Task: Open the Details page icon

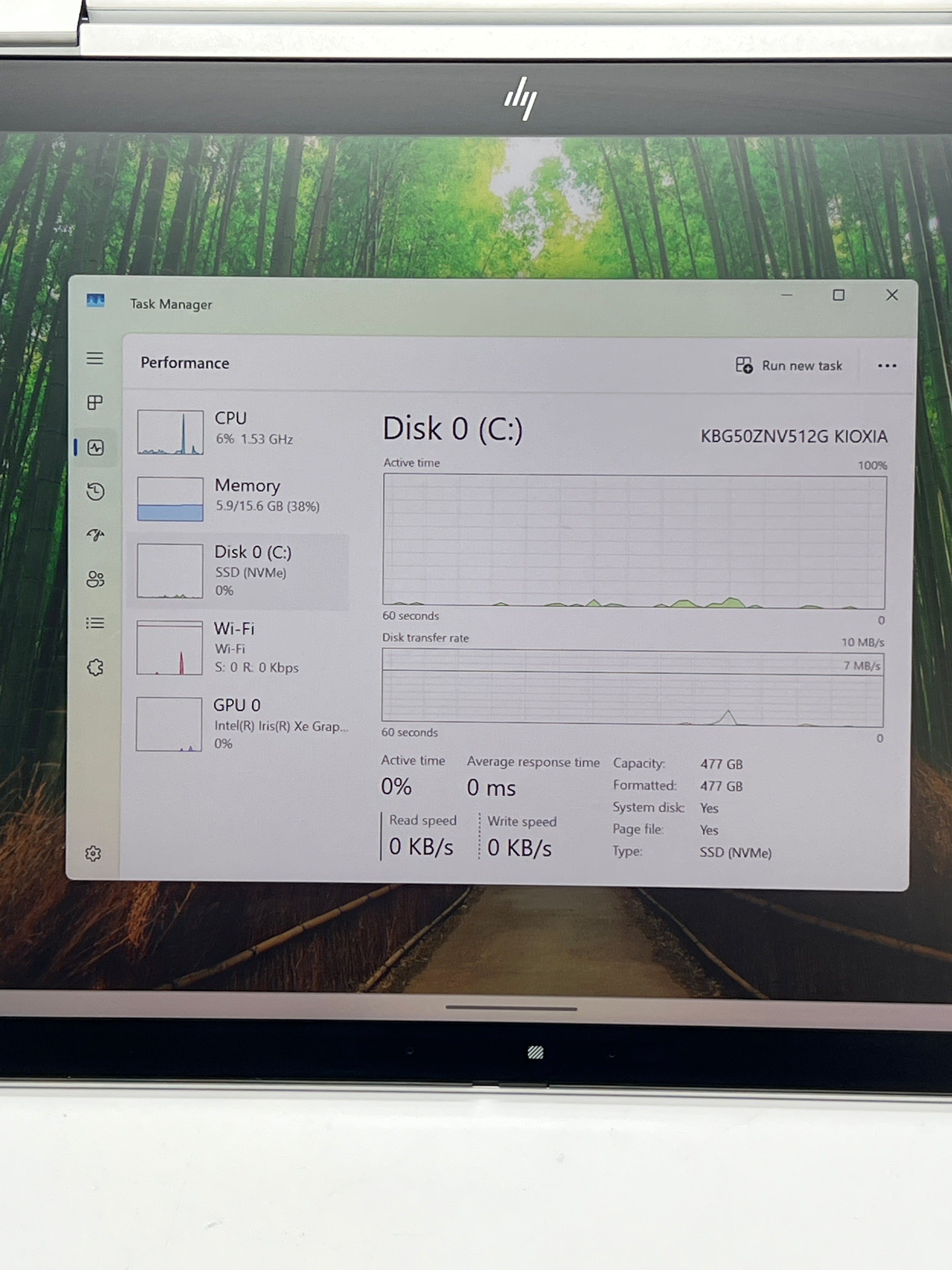Action: (x=95, y=623)
